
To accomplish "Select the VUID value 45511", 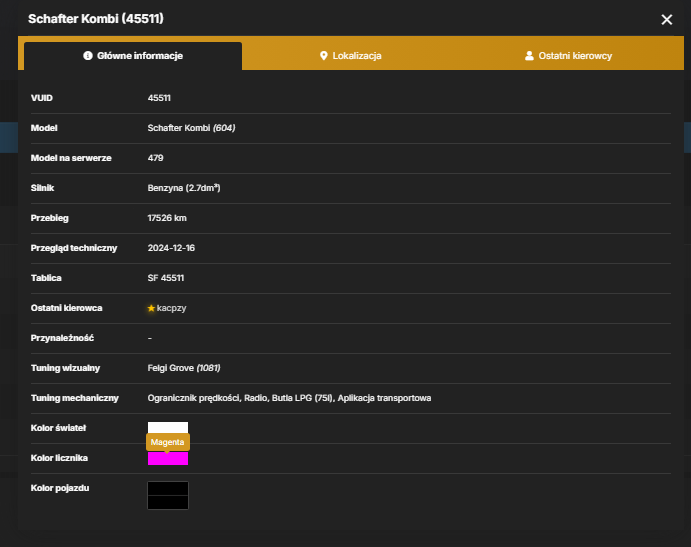I will [x=159, y=98].
